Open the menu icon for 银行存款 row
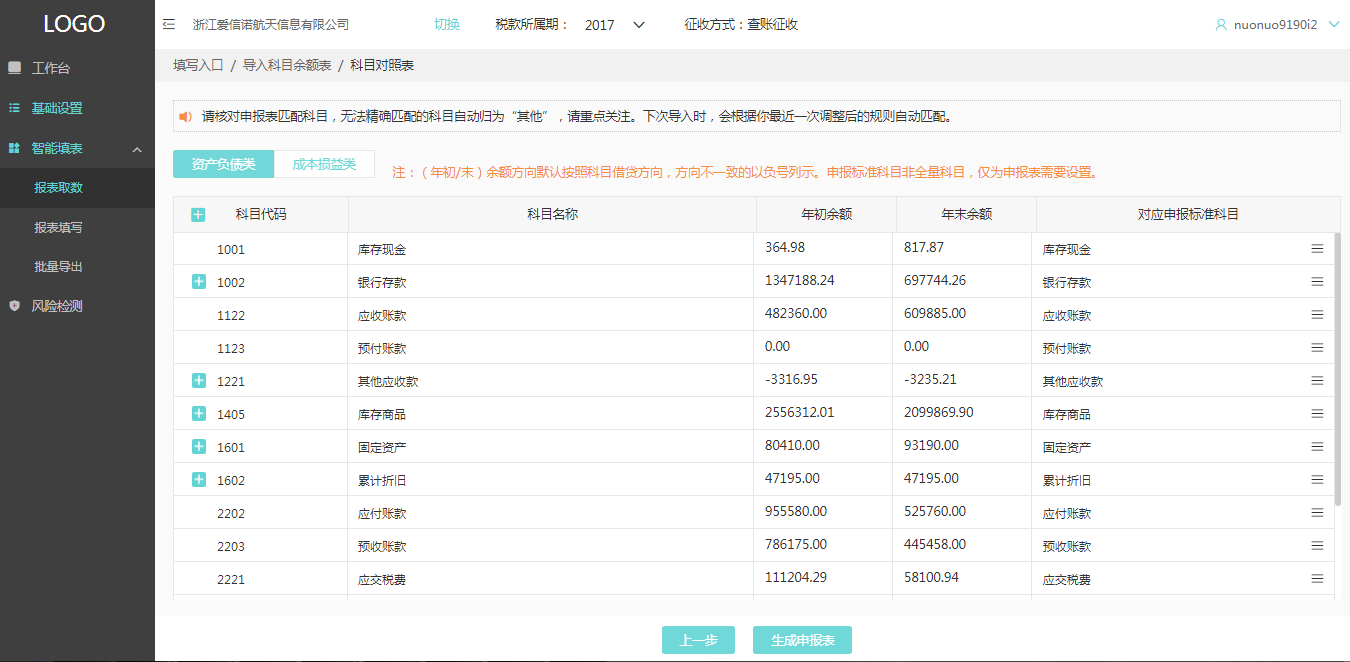 1317,282
